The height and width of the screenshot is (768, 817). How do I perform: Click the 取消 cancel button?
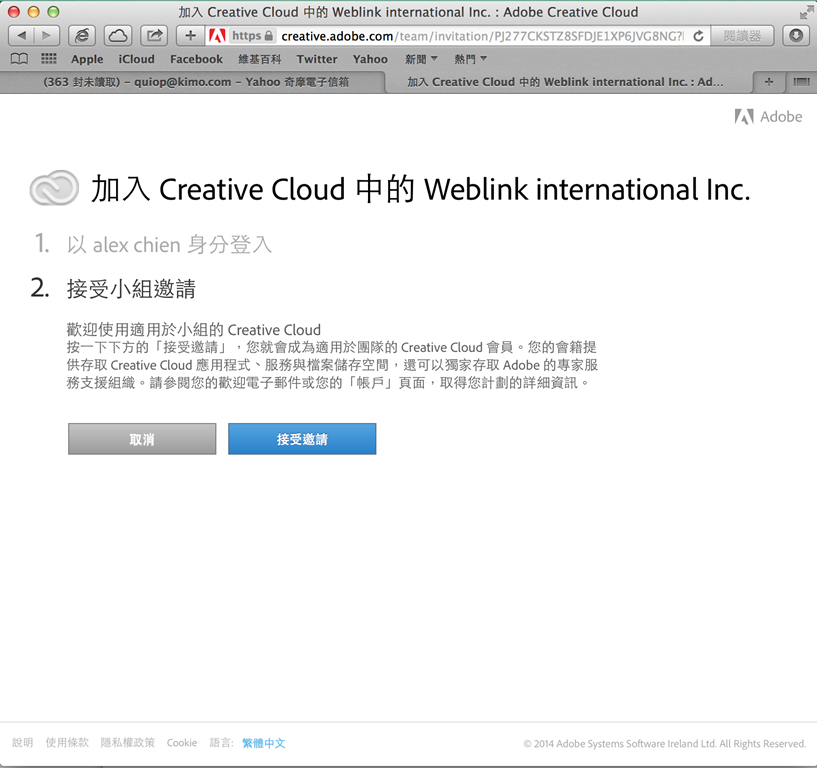coord(142,439)
